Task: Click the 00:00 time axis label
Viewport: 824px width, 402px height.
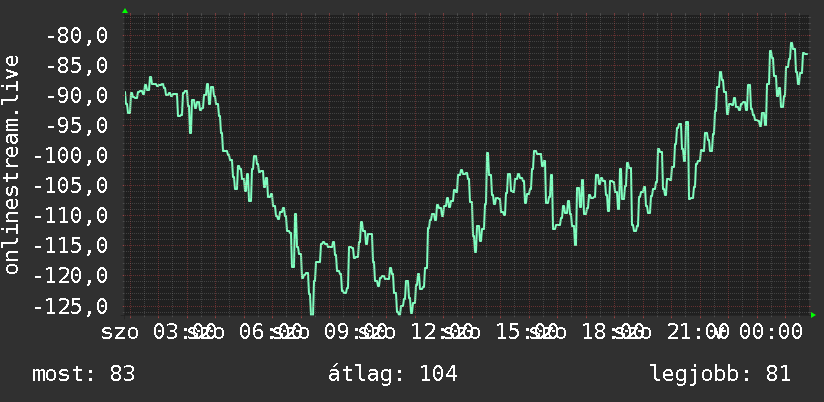Action: (771, 332)
